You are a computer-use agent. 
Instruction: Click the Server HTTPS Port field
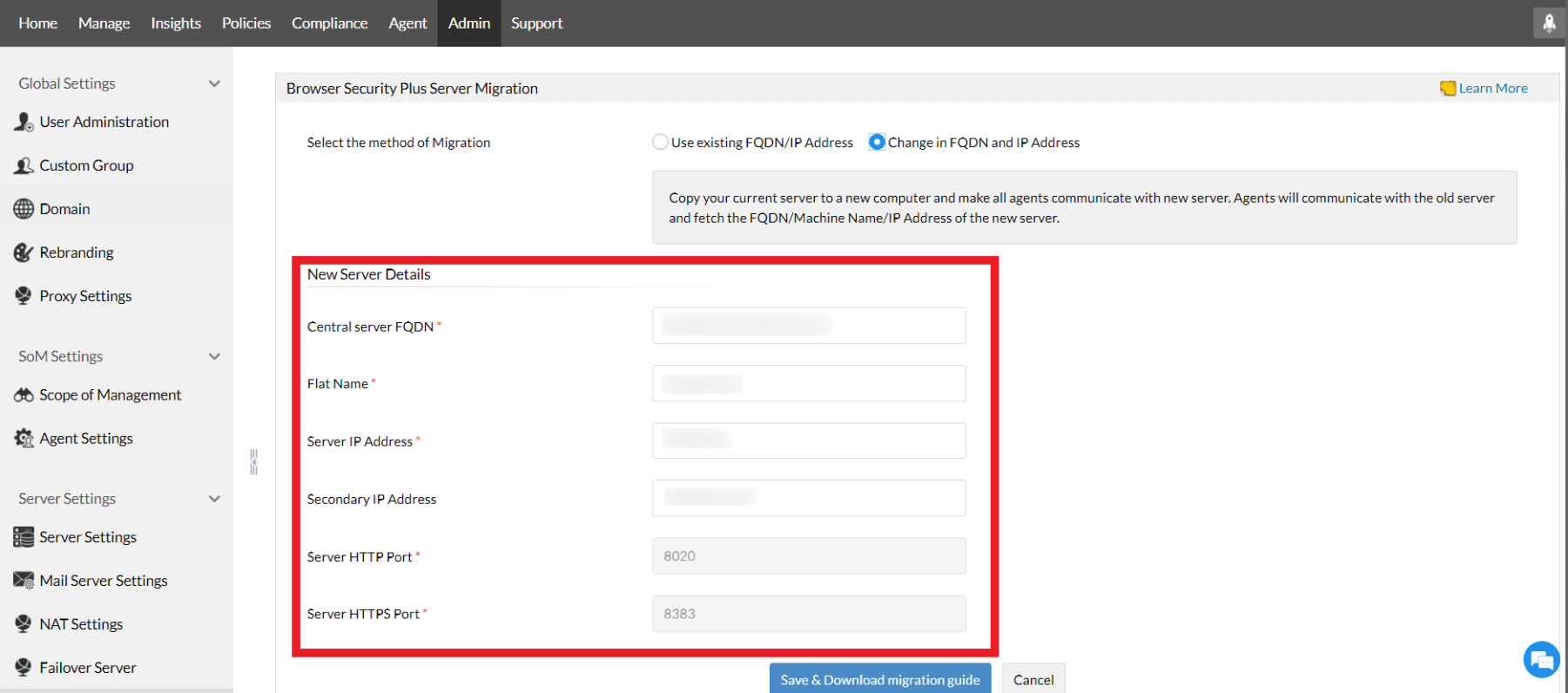pyautogui.click(x=809, y=613)
